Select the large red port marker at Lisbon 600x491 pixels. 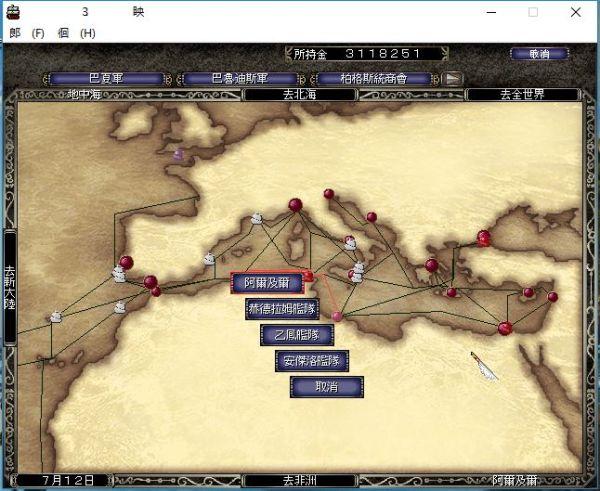click(126, 263)
